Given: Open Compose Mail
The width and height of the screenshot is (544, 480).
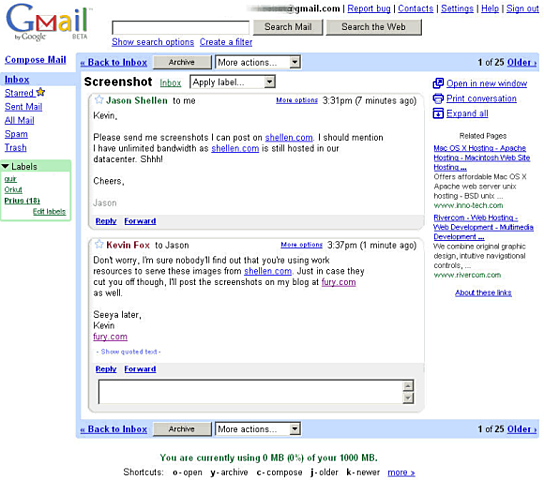Looking at the screenshot, I should (x=35, y=60).
